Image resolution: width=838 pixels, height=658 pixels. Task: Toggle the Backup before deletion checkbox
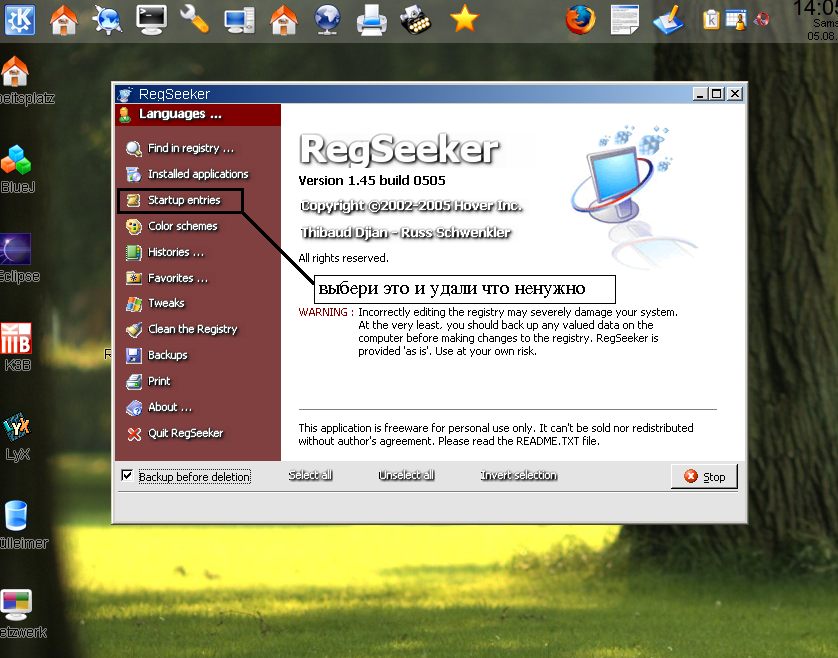[x=126, y=476]
